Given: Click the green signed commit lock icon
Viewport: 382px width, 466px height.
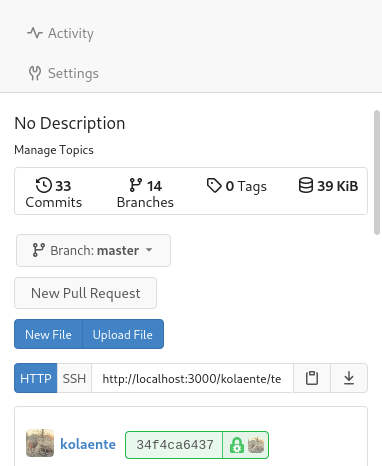Looking at the screenshot, I should coord(236,445).
